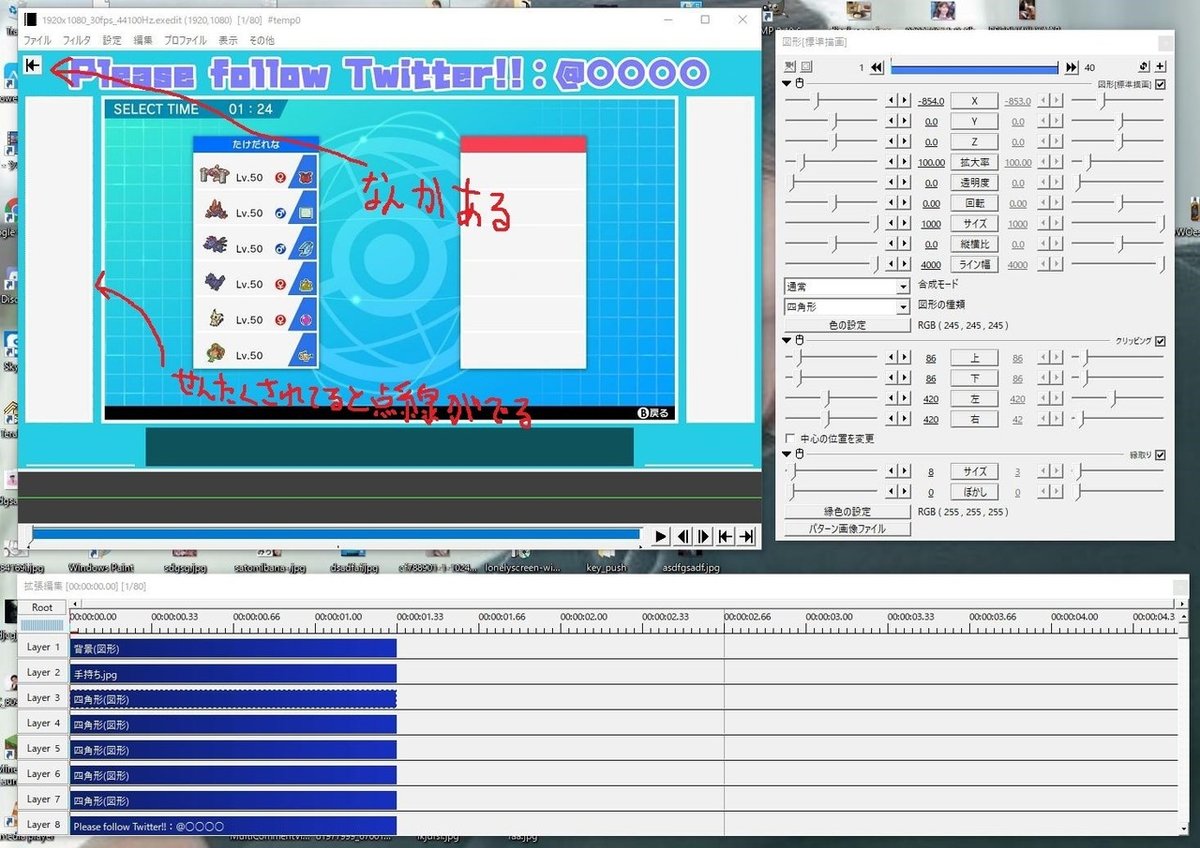The height and width of the screenshot is (848, 1200).
Task: Collapse the クリッピング section triangle
Action: (787, 341)
